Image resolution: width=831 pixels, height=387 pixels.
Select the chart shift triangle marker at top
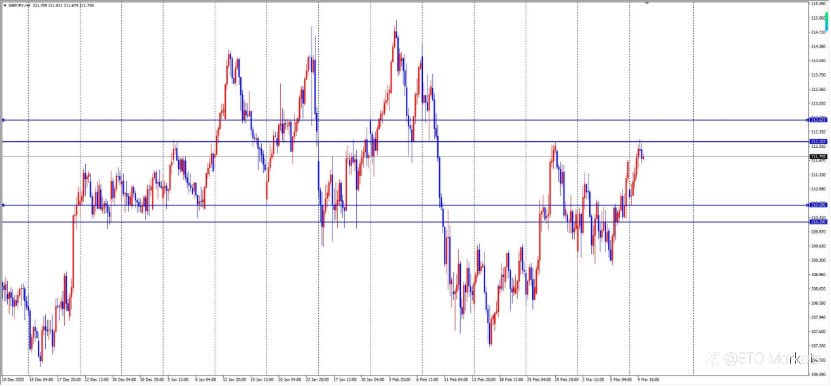coord(647,3)
